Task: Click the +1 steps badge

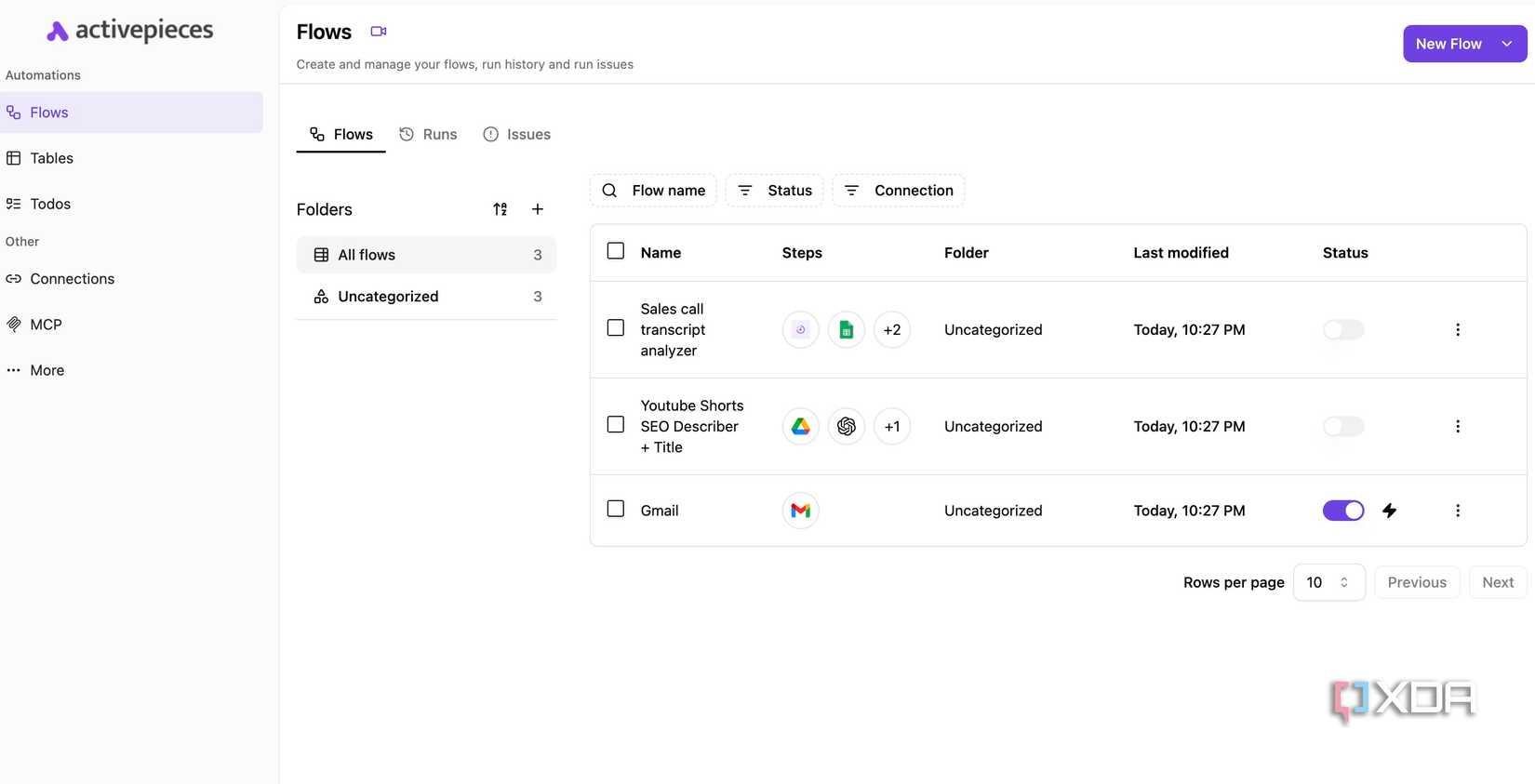Action: [x=892, y=426]
